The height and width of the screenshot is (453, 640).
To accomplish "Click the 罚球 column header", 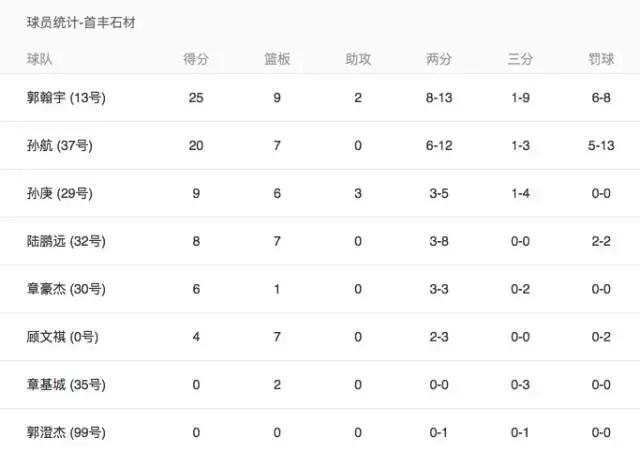I will pos(600,59).
